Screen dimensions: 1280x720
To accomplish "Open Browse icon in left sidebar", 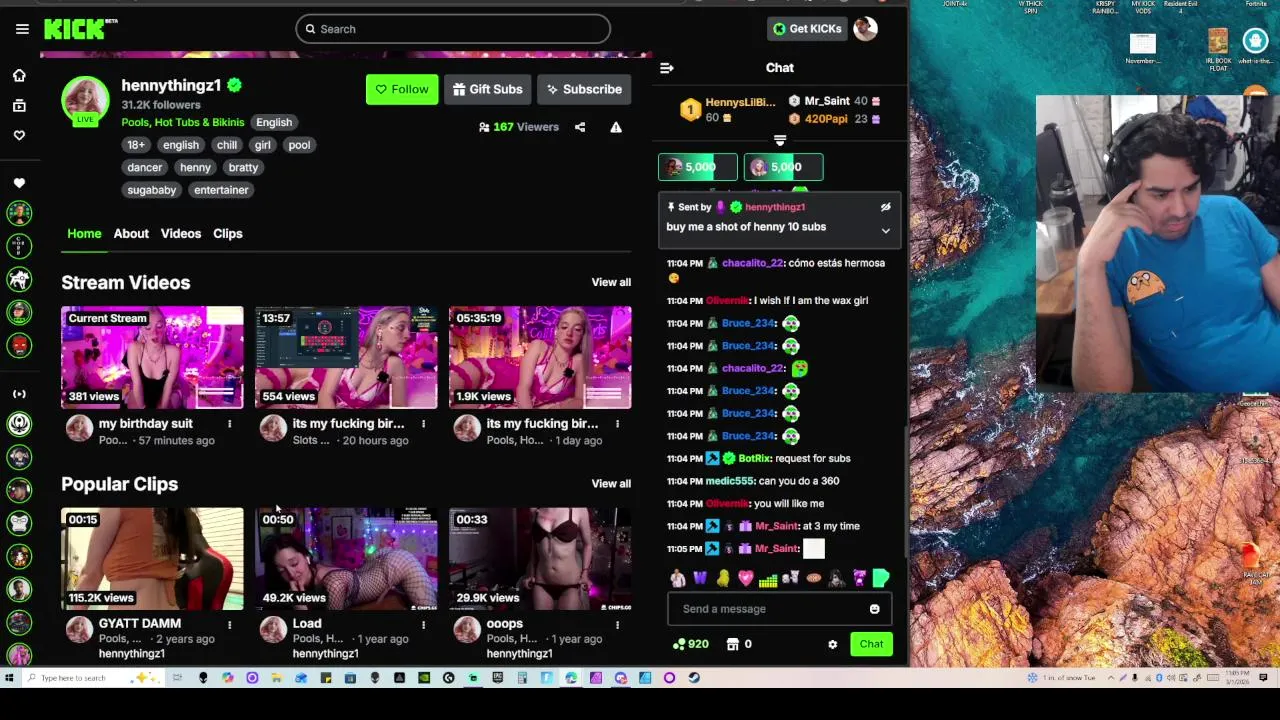I will 19,105.
